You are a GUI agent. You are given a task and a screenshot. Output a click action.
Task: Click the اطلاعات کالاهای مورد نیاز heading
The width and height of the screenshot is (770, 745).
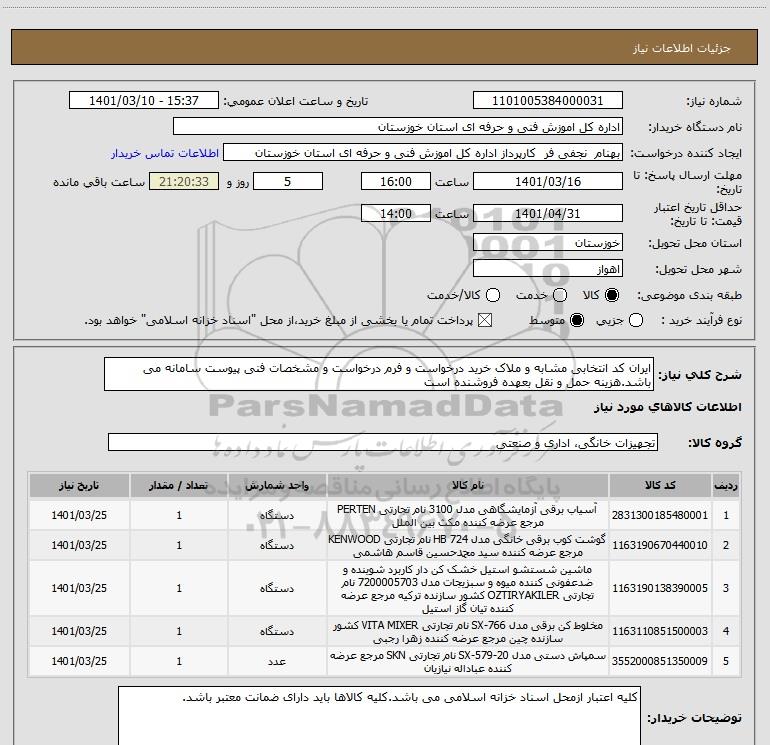click(668, 407)
